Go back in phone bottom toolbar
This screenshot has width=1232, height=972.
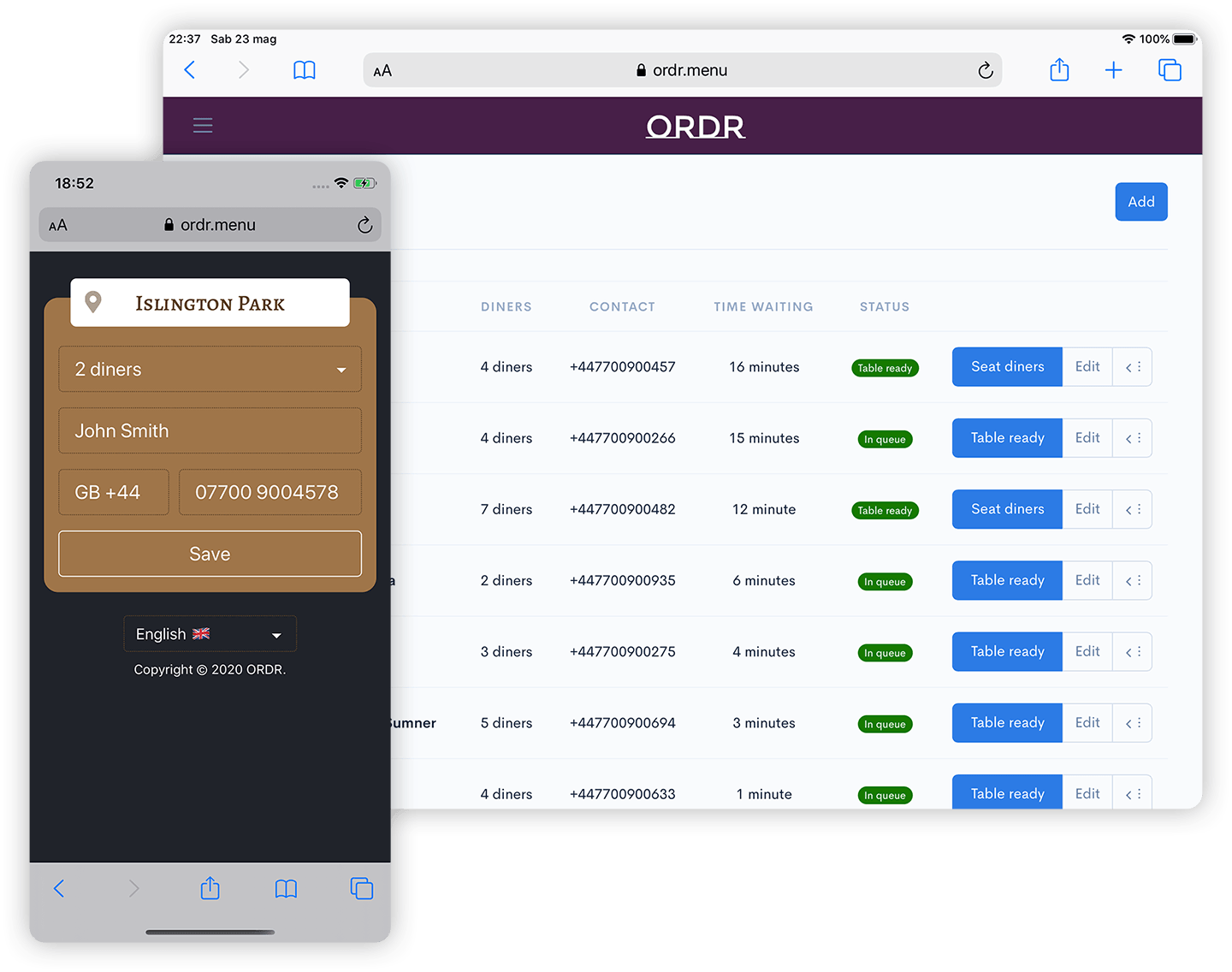59,889
